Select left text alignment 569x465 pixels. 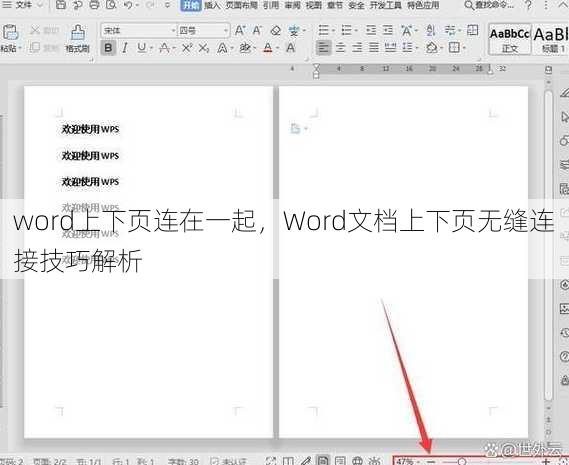coord(323,48)
